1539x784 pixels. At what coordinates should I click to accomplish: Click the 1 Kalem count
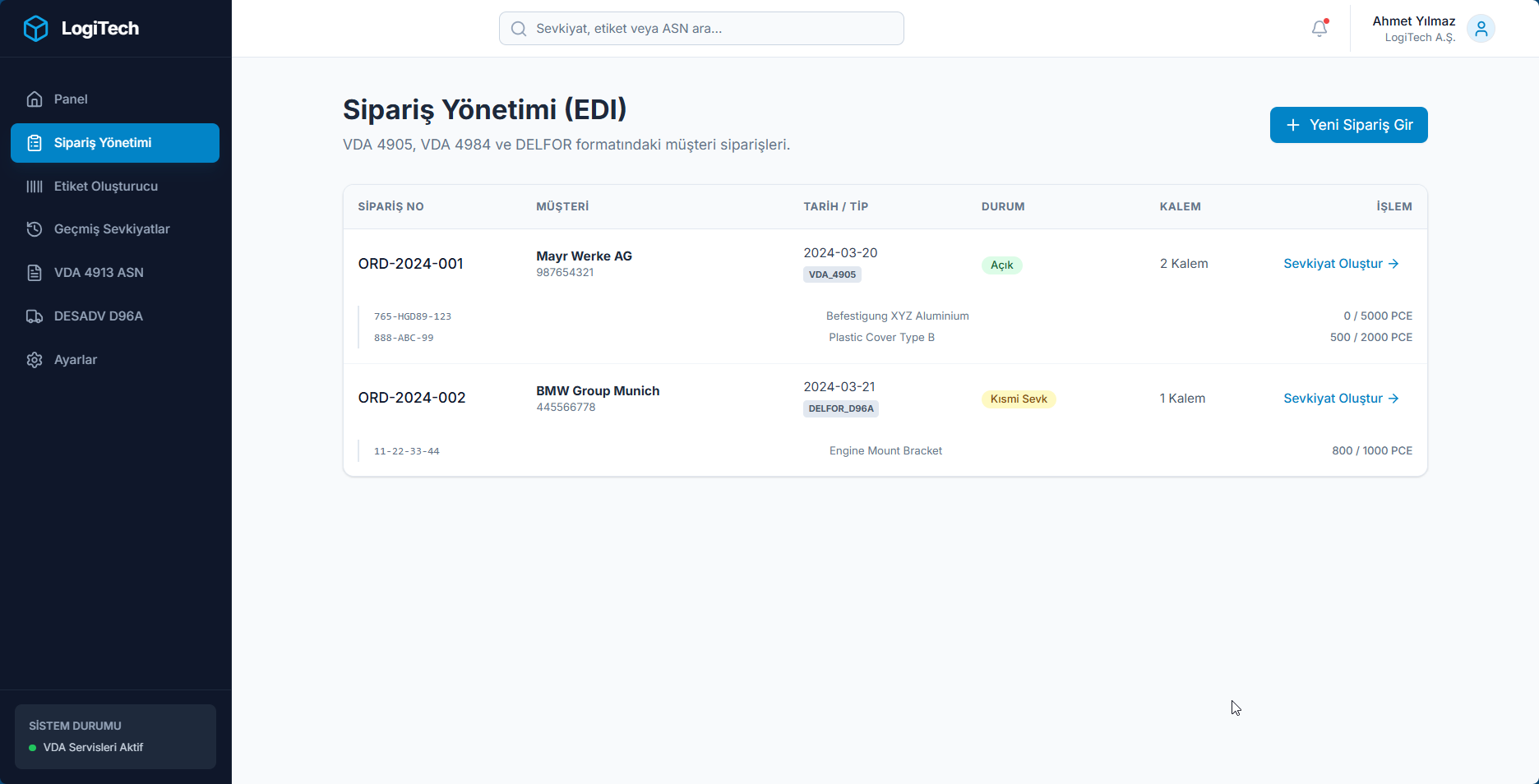(x=1182, y=399)
